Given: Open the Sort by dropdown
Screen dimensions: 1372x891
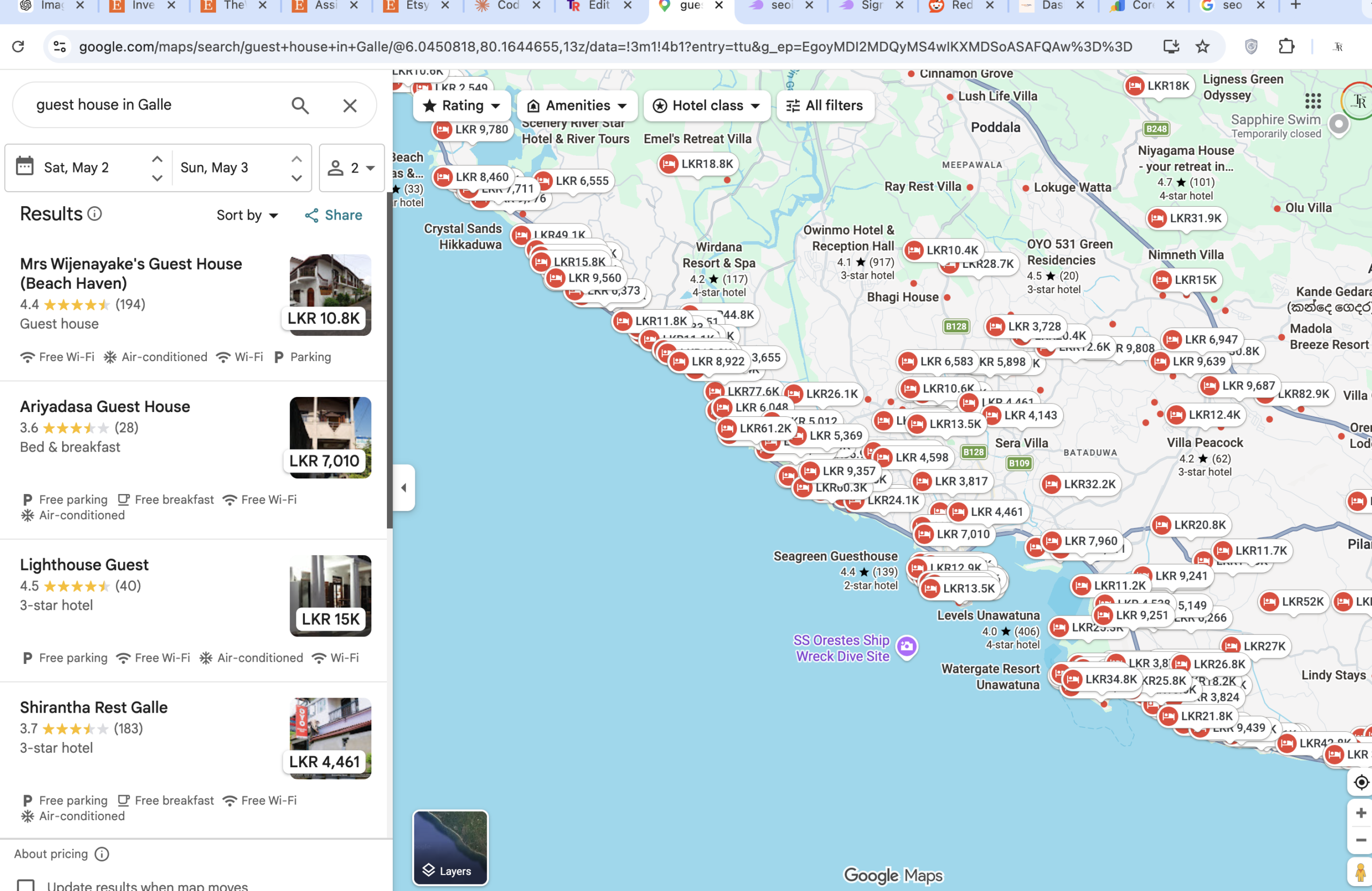Looking at the screenshot, I should pyautogui.click(x=247, y=215).
